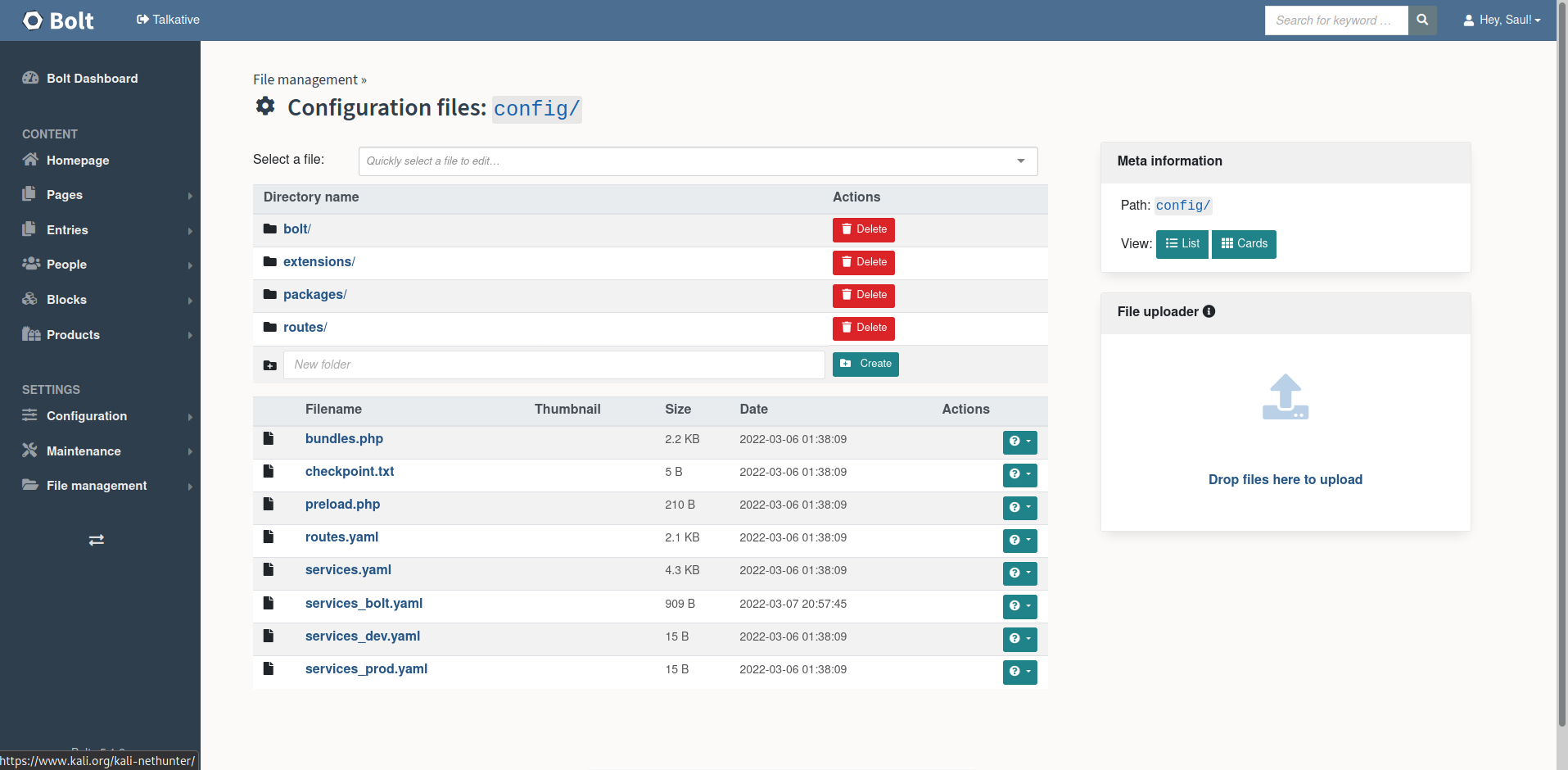Delete the packages/ directory
This screenshot has height=770, width=1568.
(863, 295)
